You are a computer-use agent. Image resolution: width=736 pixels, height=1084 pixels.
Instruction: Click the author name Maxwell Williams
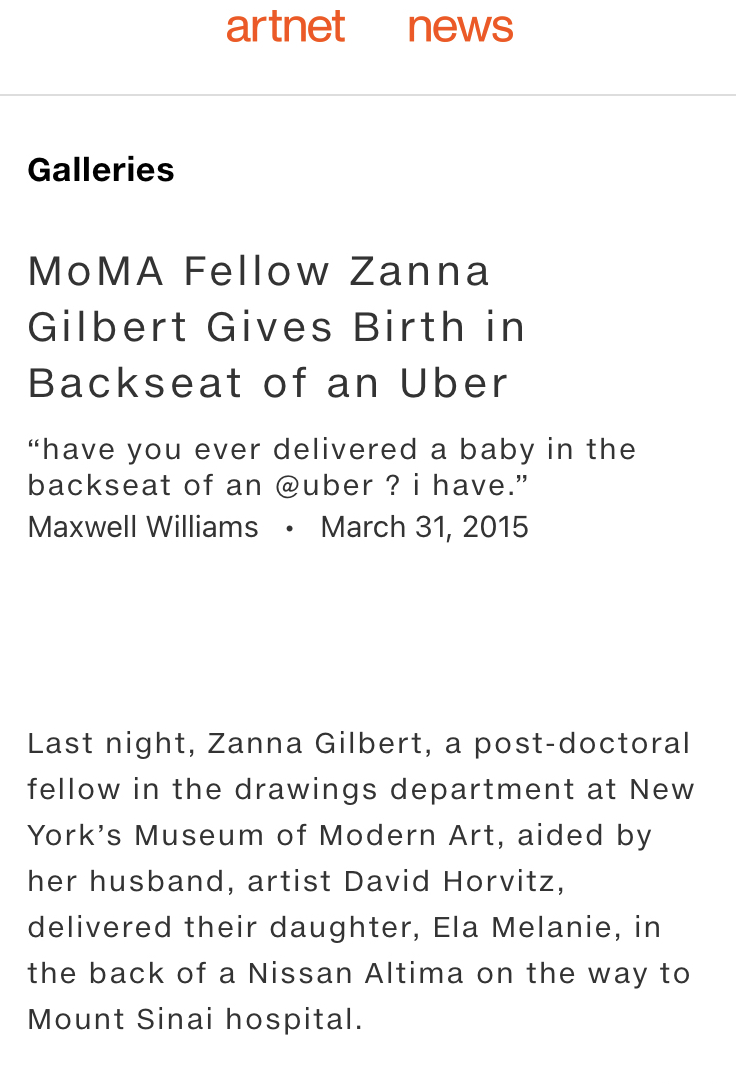(x=143, y=527)
